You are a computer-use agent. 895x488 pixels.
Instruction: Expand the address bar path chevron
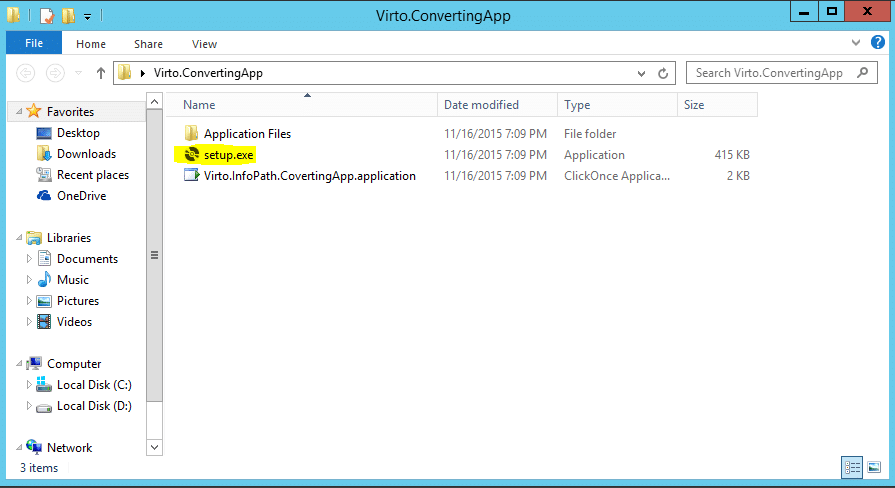(143, 73)
